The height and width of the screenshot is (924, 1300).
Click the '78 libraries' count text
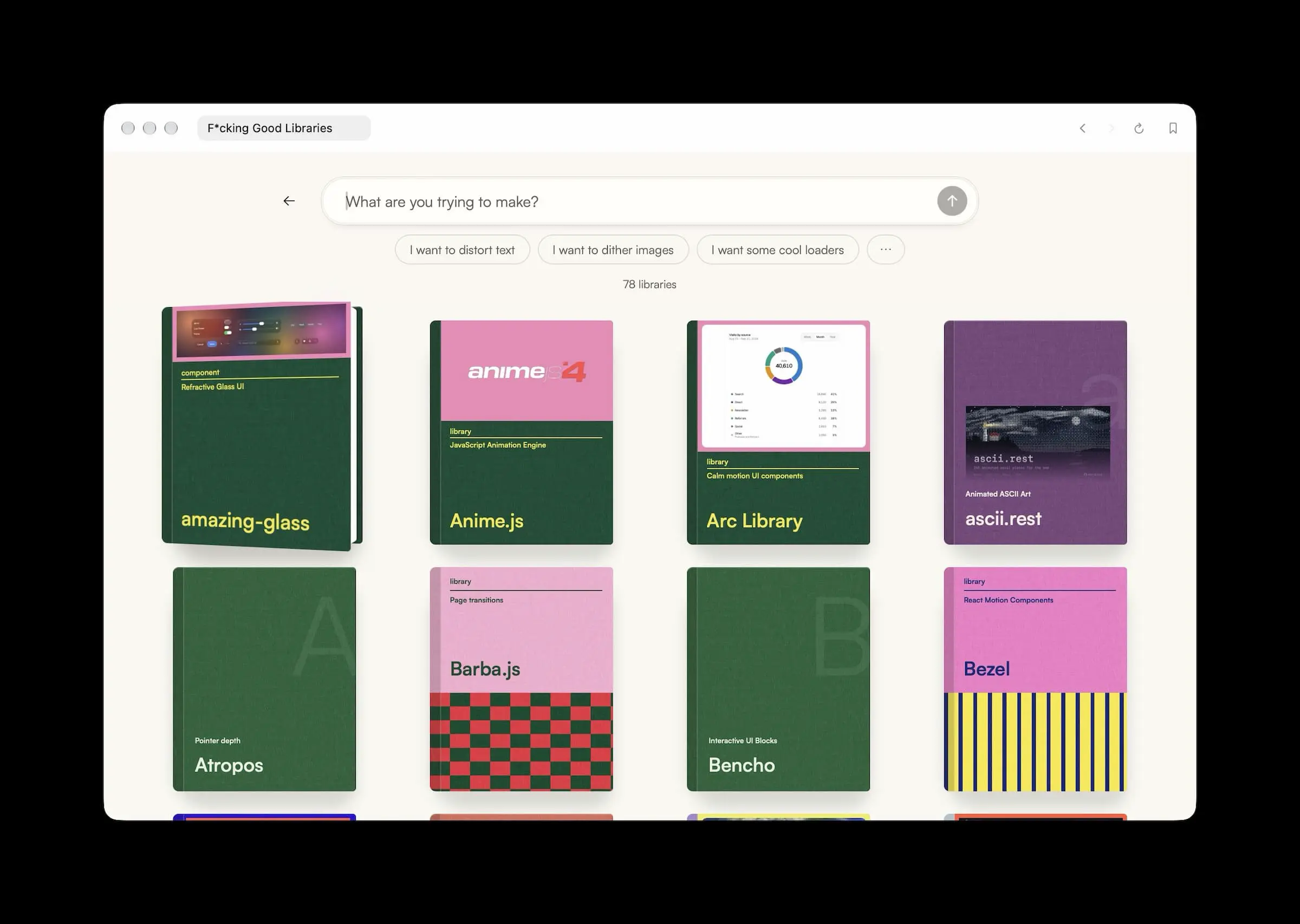(649, 284)
